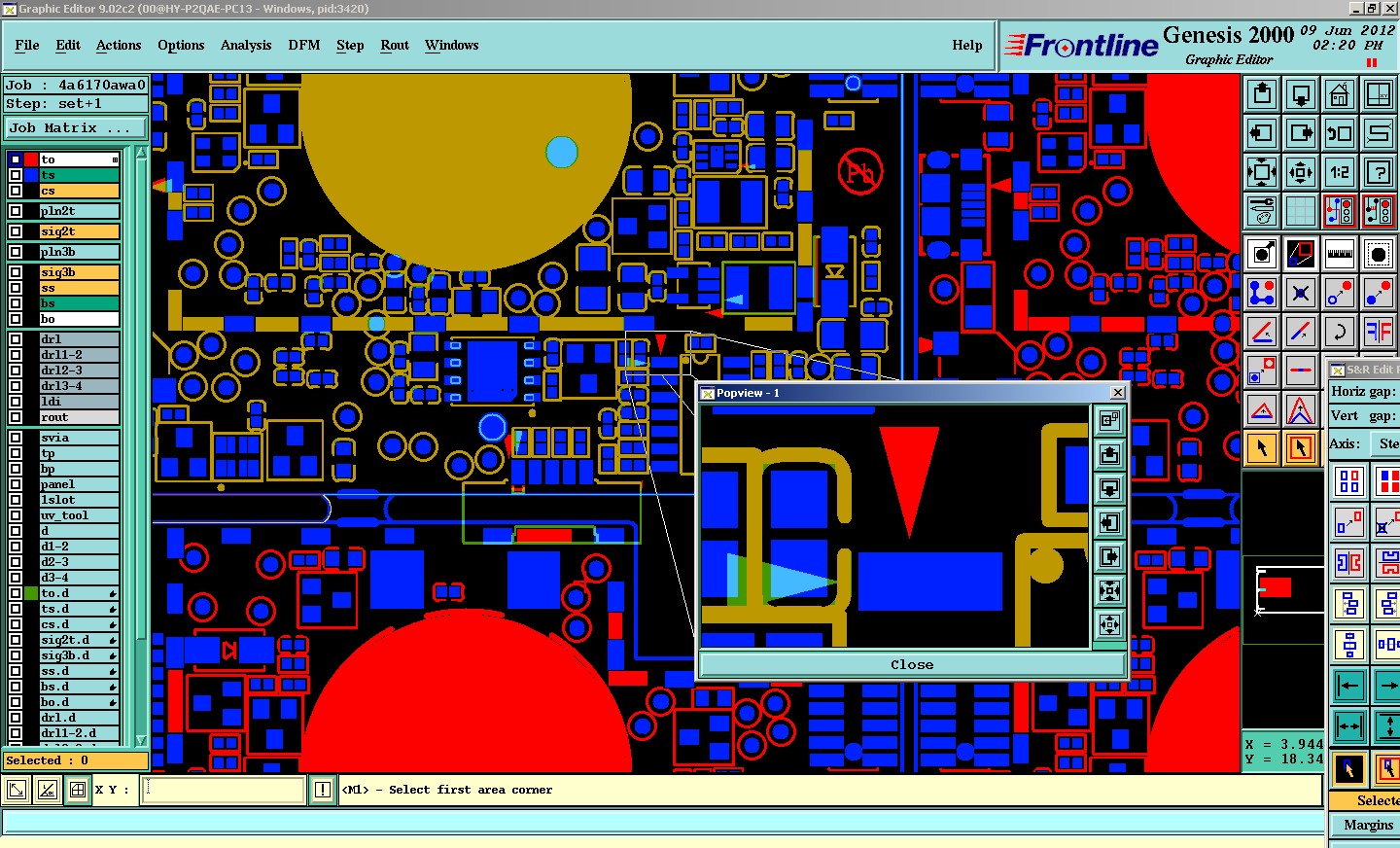The width and height of the screenshot is (1400, 848).
Task: Click the Axis Step button in S&R panel
Action: coord(1386,443)
